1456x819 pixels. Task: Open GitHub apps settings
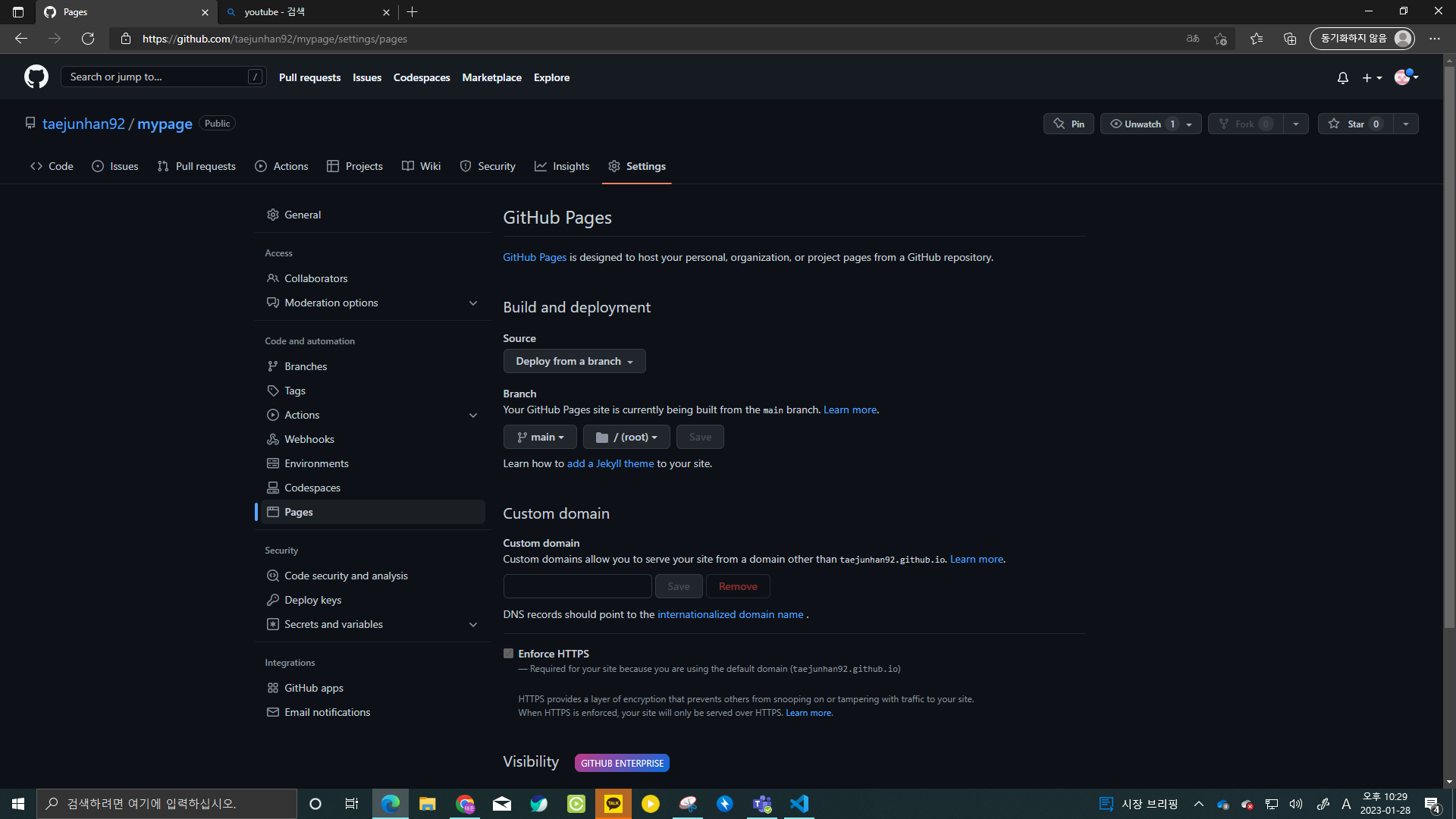click(373, 688)
